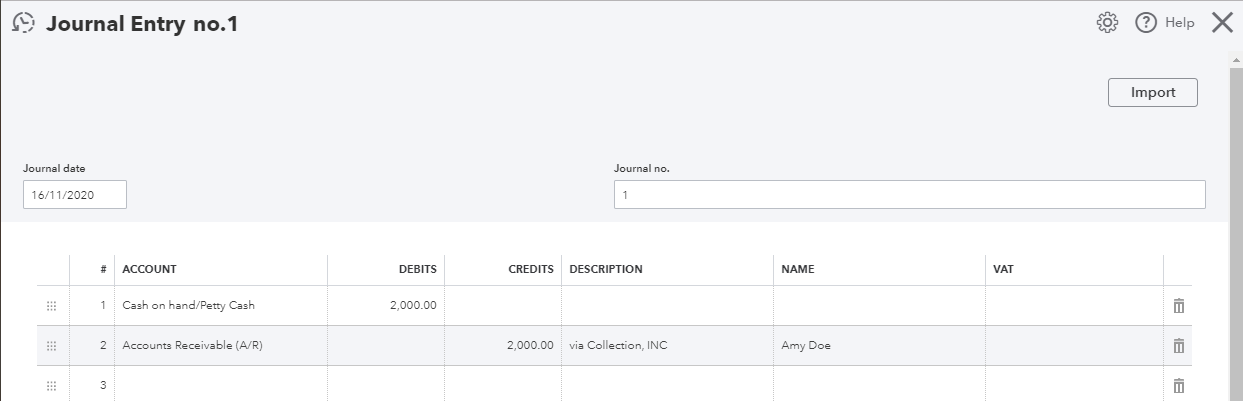Edit the 2,000.00 debit amount in row 1

click(386, 305)
